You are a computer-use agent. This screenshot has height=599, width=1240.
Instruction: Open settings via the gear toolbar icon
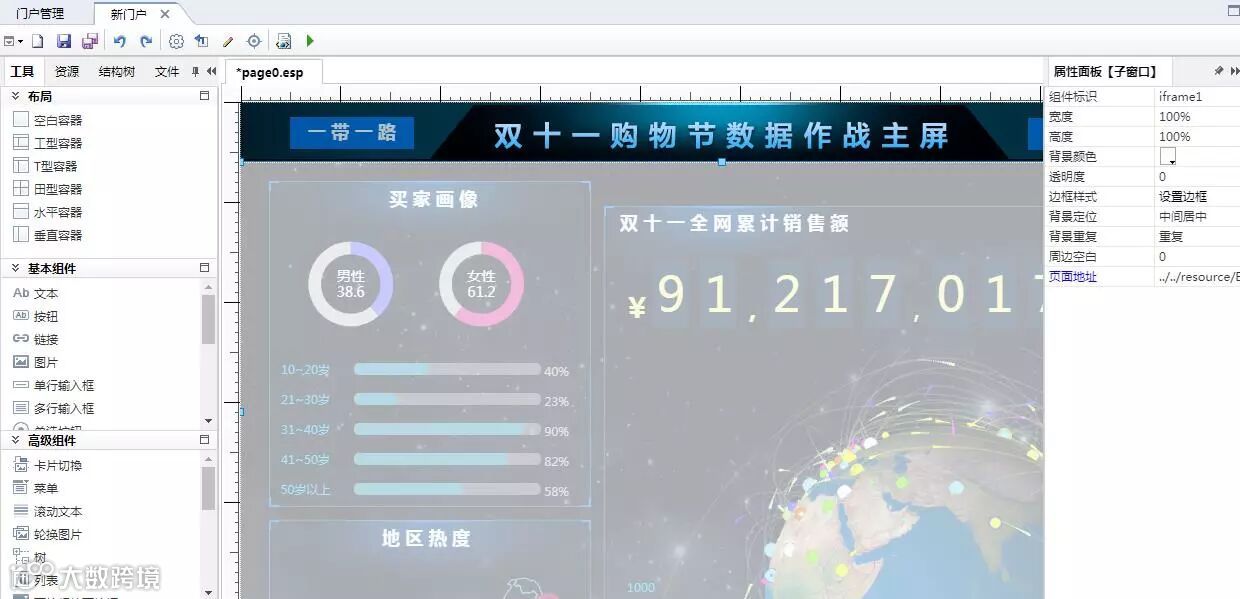pyautogui.click(x=176, y=41)
